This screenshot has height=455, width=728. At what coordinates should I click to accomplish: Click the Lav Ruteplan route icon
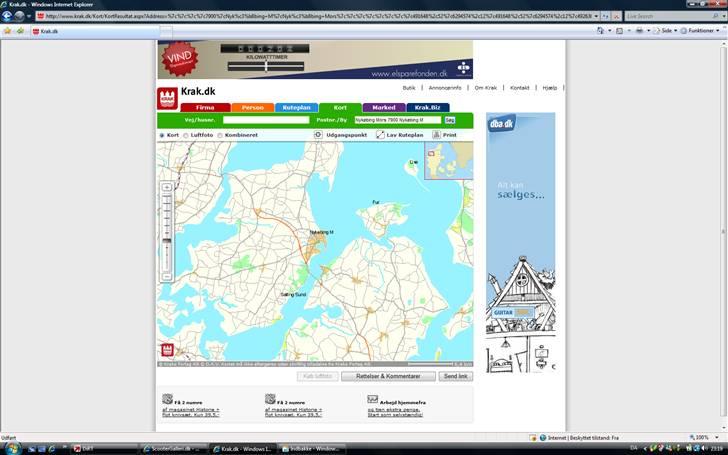coord(380,134)
